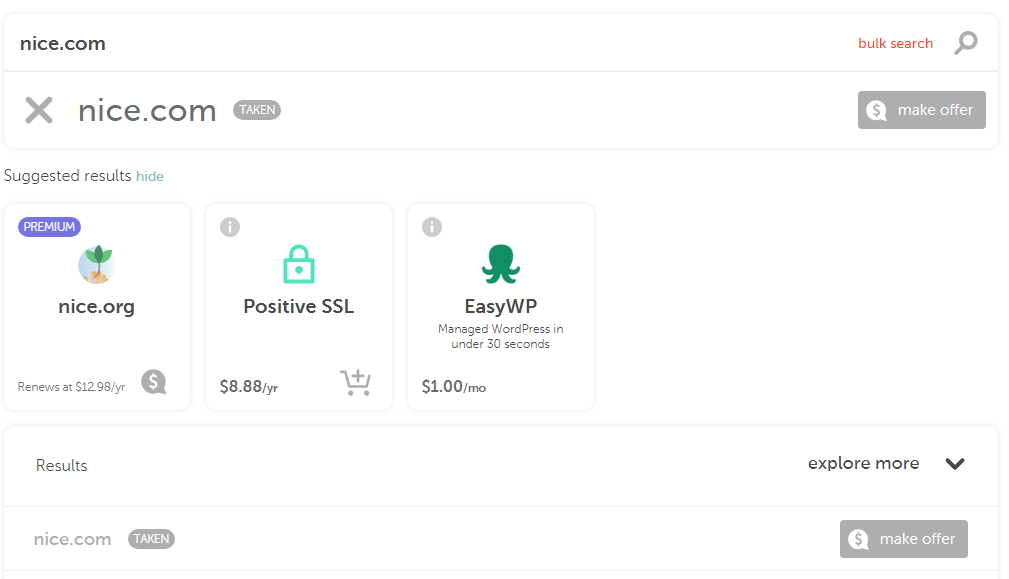
Task: Click dollar offer icon on nice.org card
Action: click(x=154, y=382)
